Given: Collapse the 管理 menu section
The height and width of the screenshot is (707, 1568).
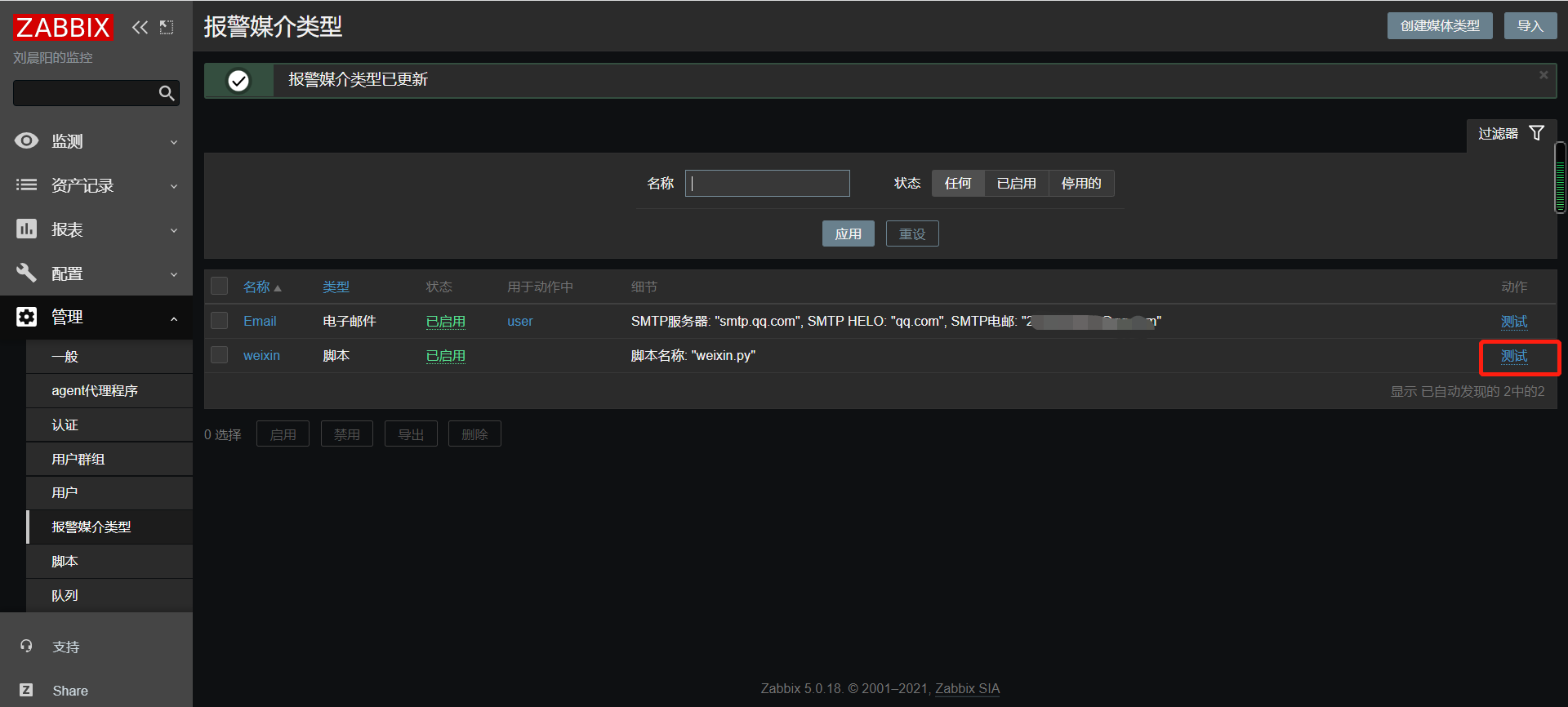Looking at the screenshot, I should [x=96, y=317].
